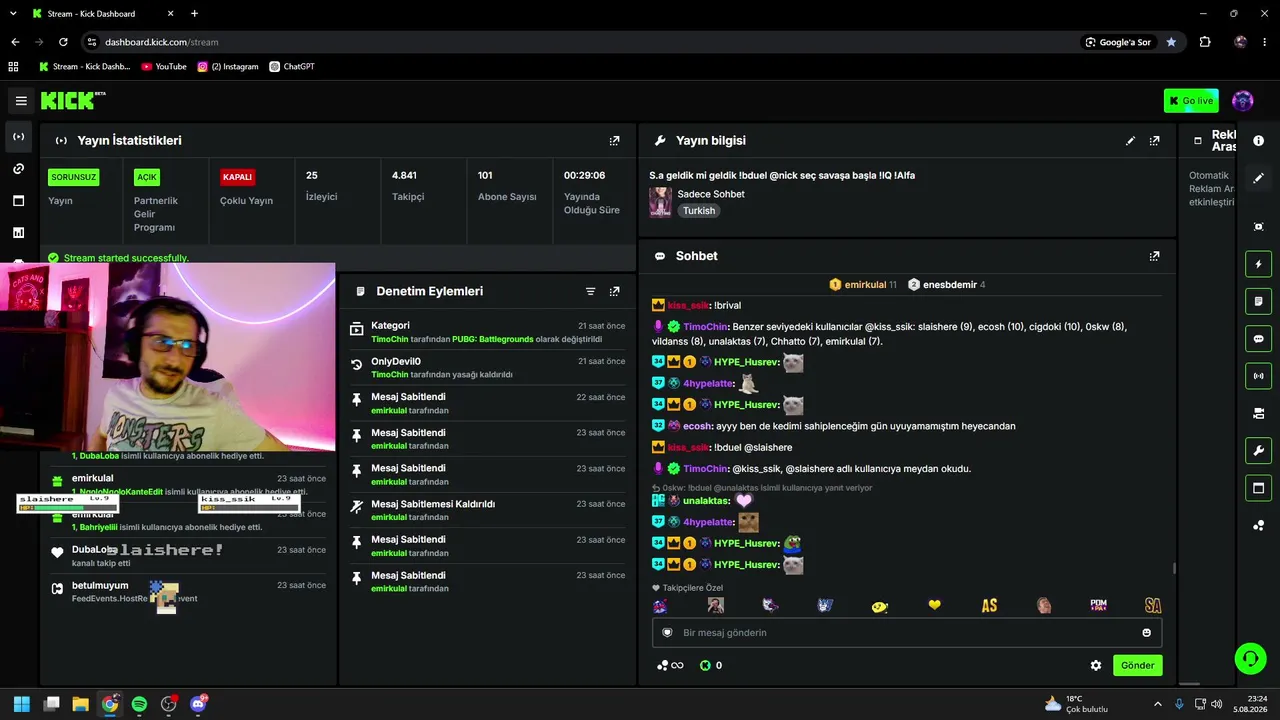Select the Kategori moderation action row
The width and height of the screenshot is (1280, 720).
tap(487, 332)
